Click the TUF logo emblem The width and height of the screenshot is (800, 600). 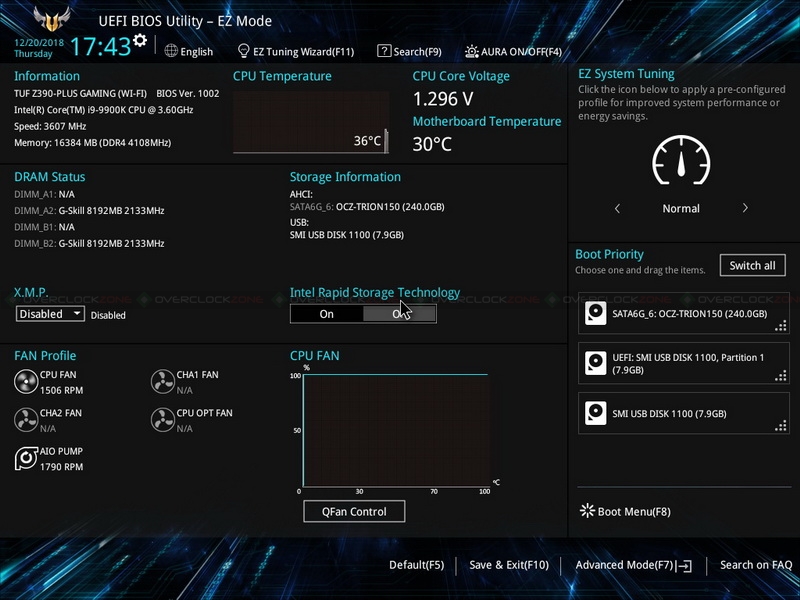click(x=52, y=19)
